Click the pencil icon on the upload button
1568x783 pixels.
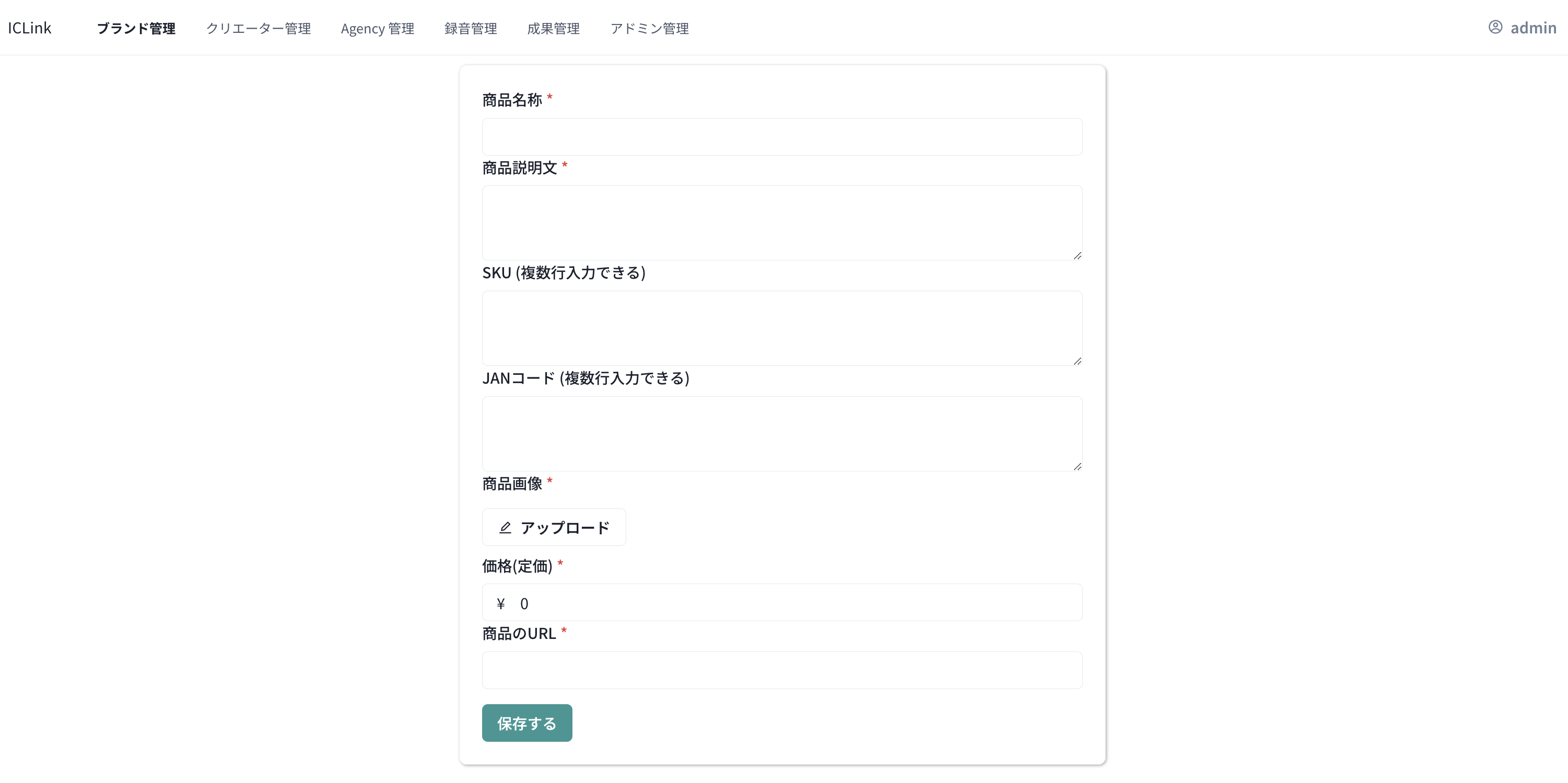[x=505, y=527]
